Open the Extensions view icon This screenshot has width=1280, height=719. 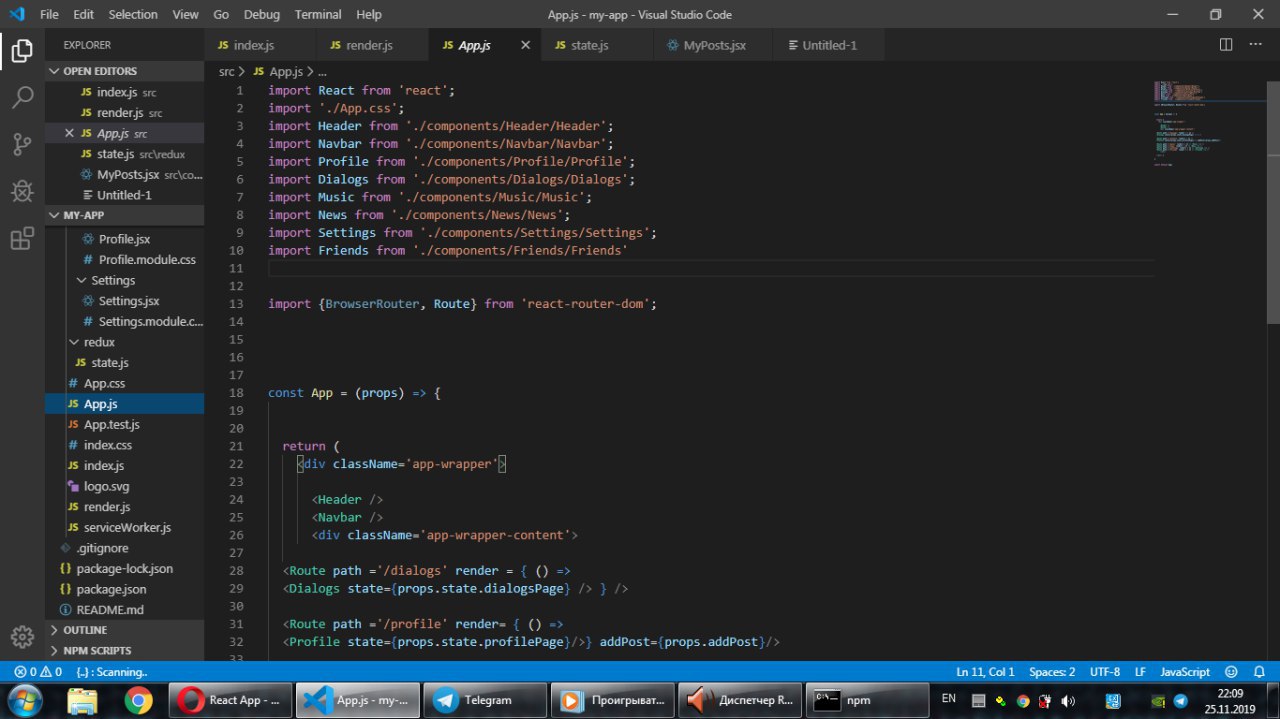(x=22, y=238)
